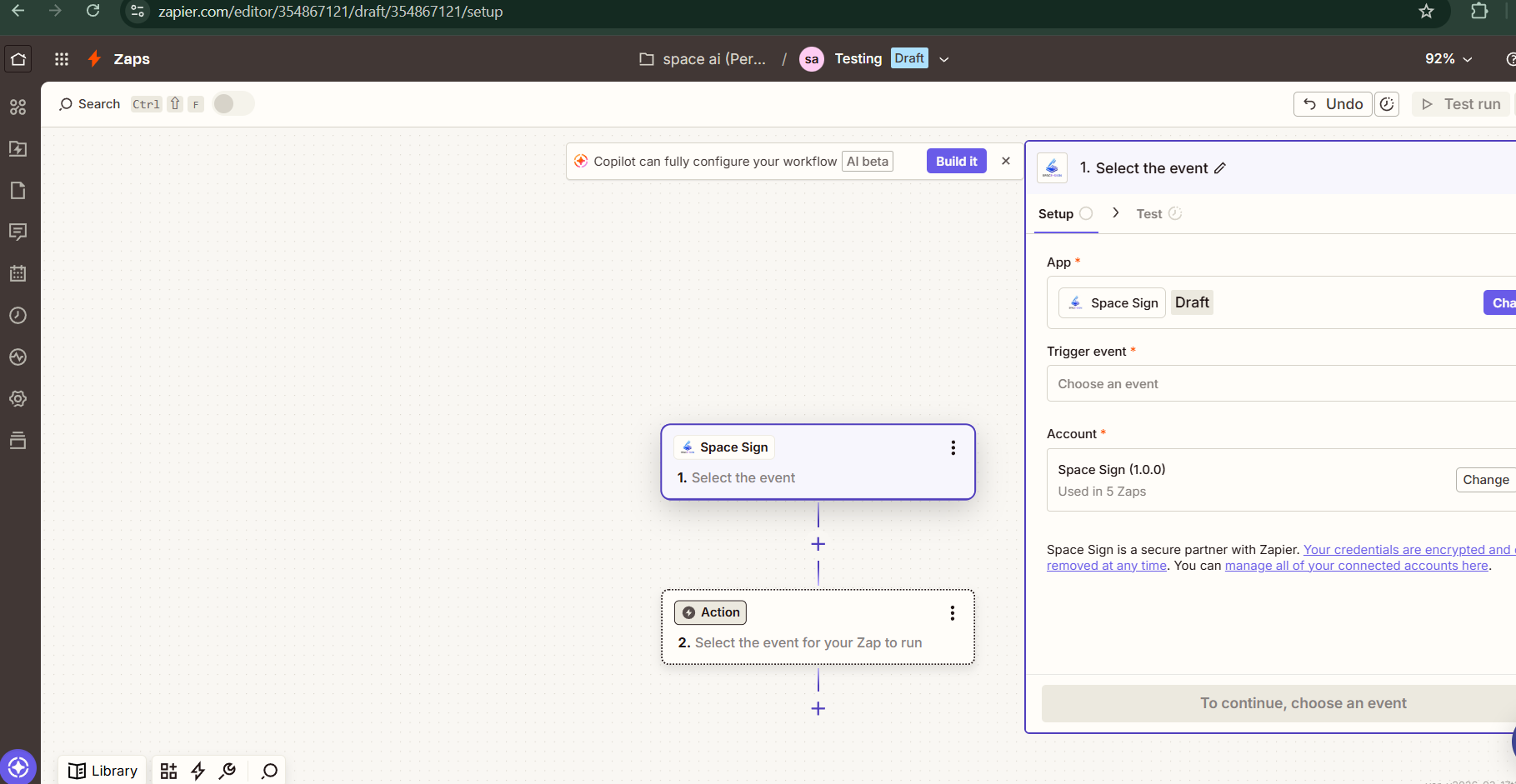Open Action step three-dot menu
Screen dimensions: 1516x784
click(952, 613)
